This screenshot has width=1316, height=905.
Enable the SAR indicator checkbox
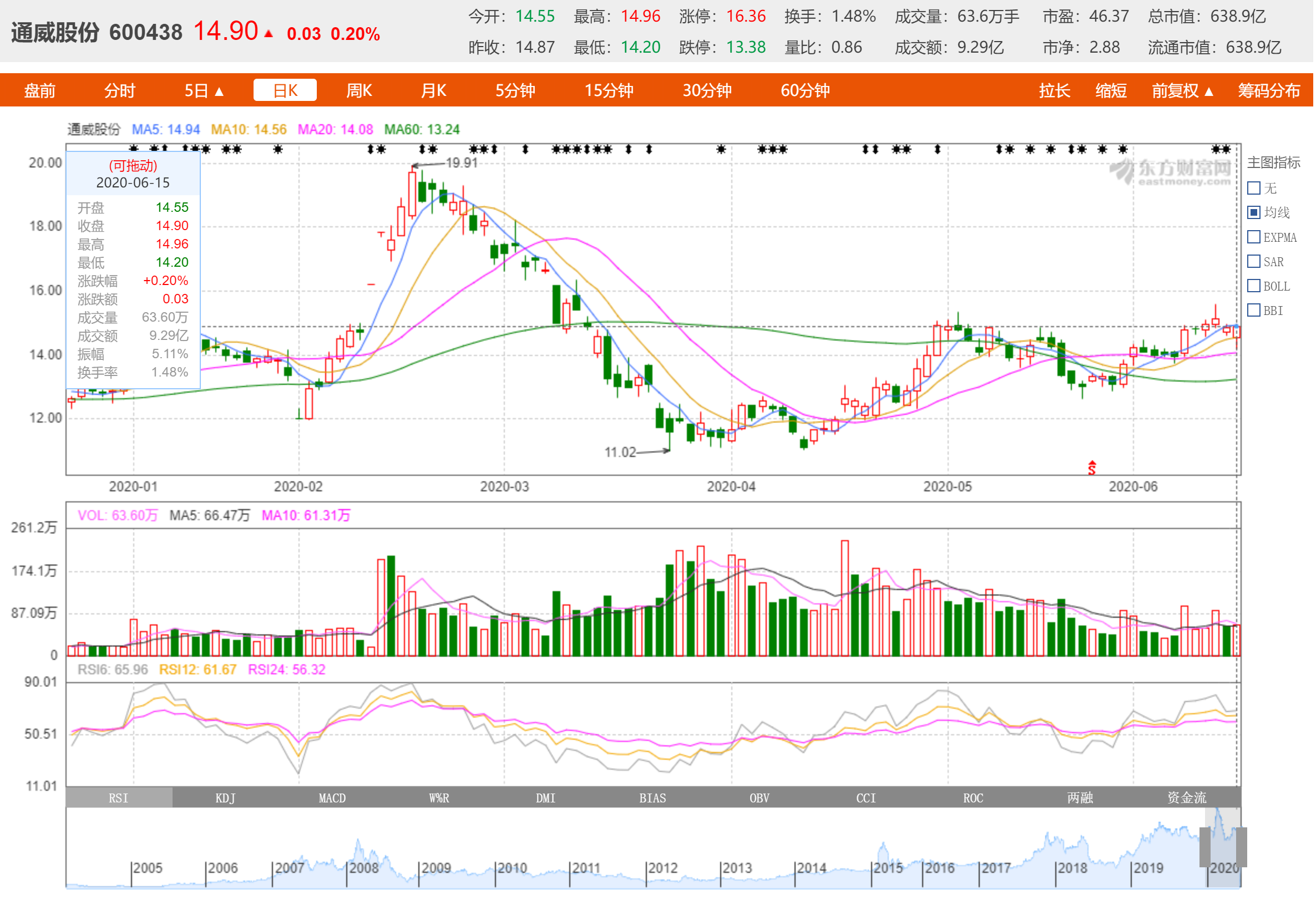[1254, 261]
